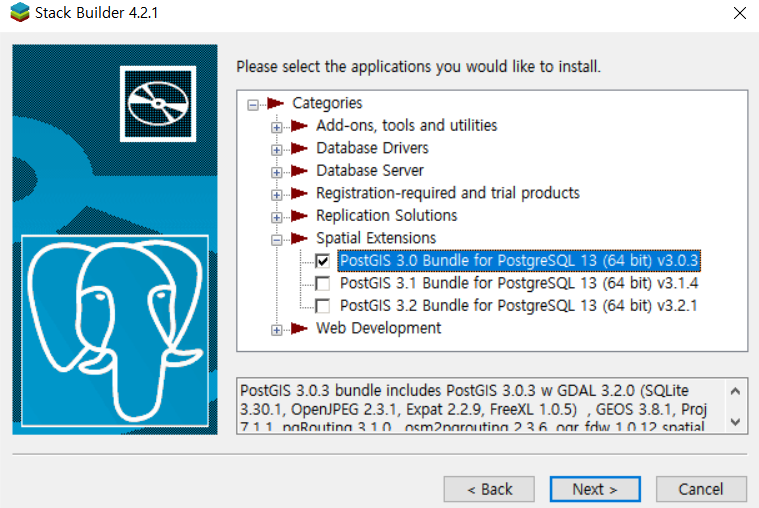Click the red arrow icon beside Categories

coord(275,103)
